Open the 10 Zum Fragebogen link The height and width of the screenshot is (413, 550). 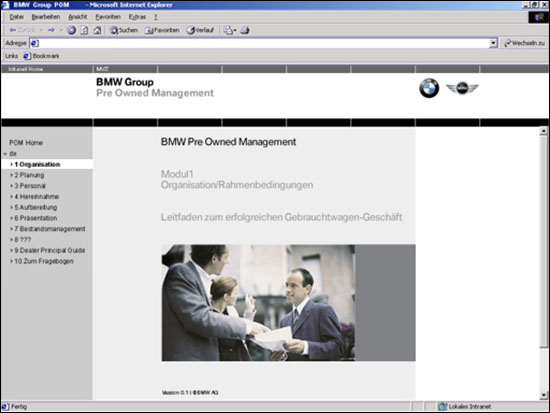[x=42, y=261]
